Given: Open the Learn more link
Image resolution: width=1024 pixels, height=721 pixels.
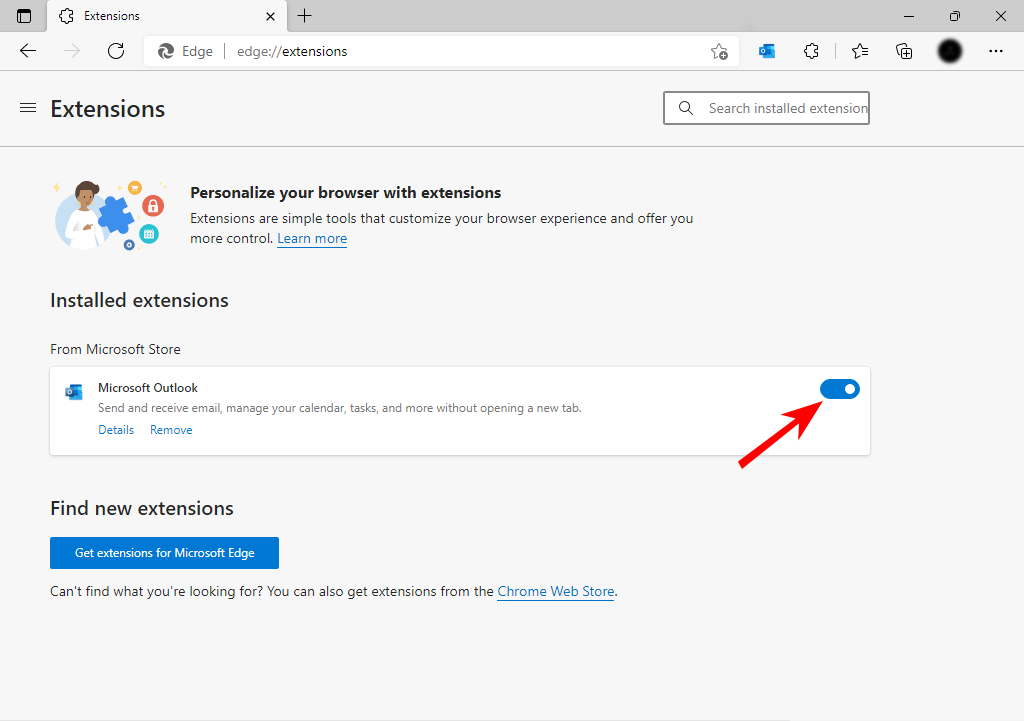Looking at the screenshot, I should coord(312,238).
